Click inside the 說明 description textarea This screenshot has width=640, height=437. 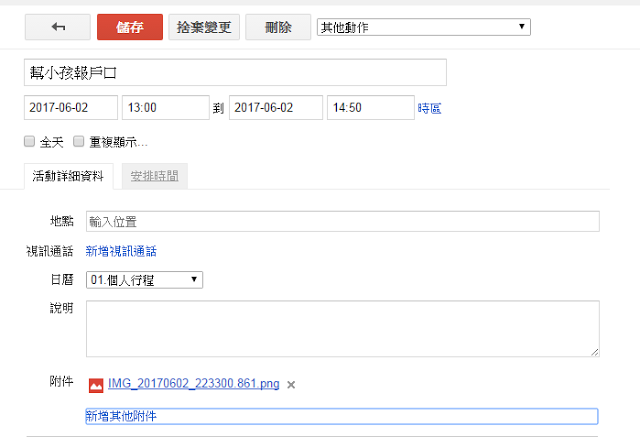click(343, 329)
